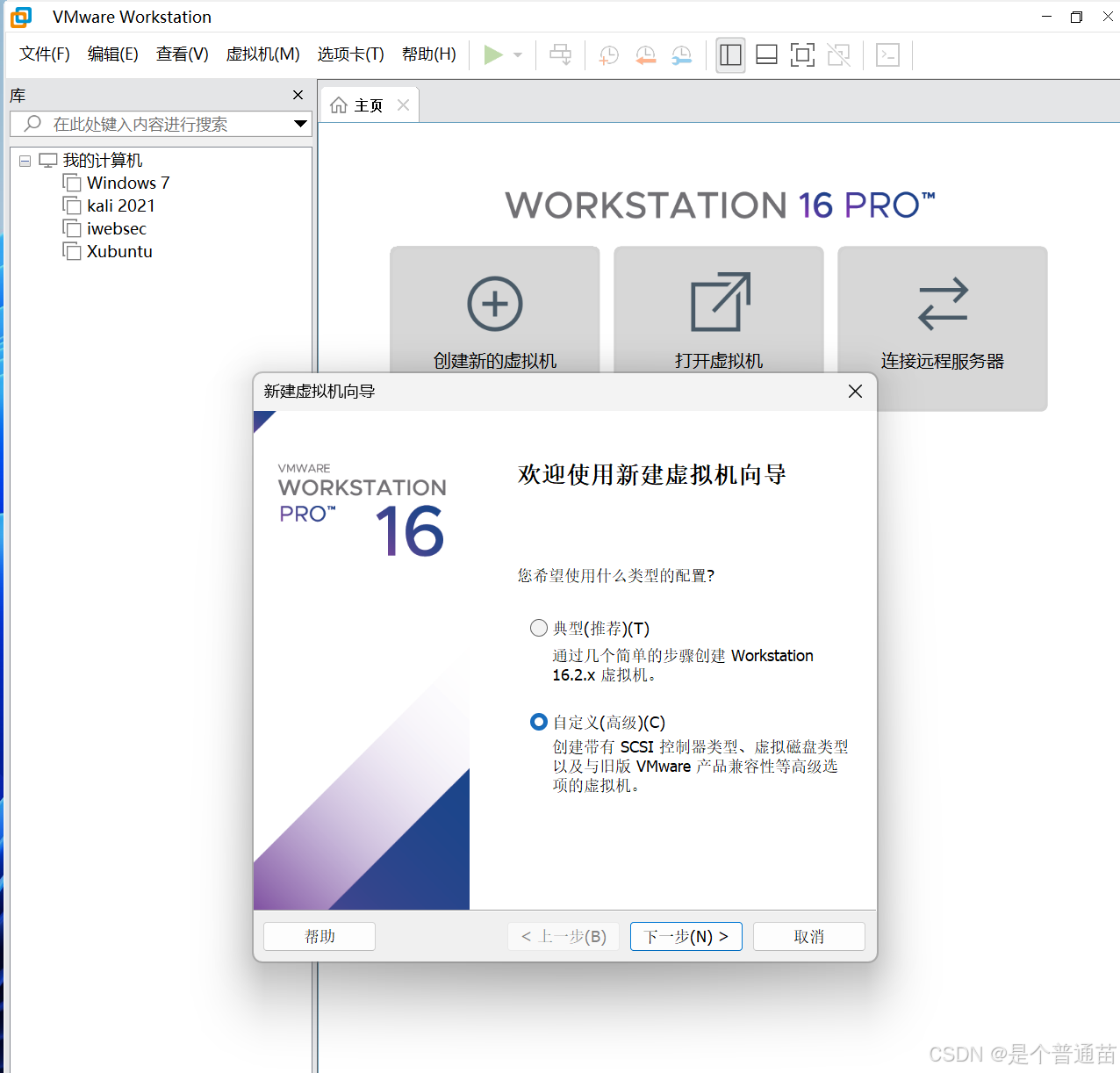Click the console view toolbar icon

coord(888,54)
